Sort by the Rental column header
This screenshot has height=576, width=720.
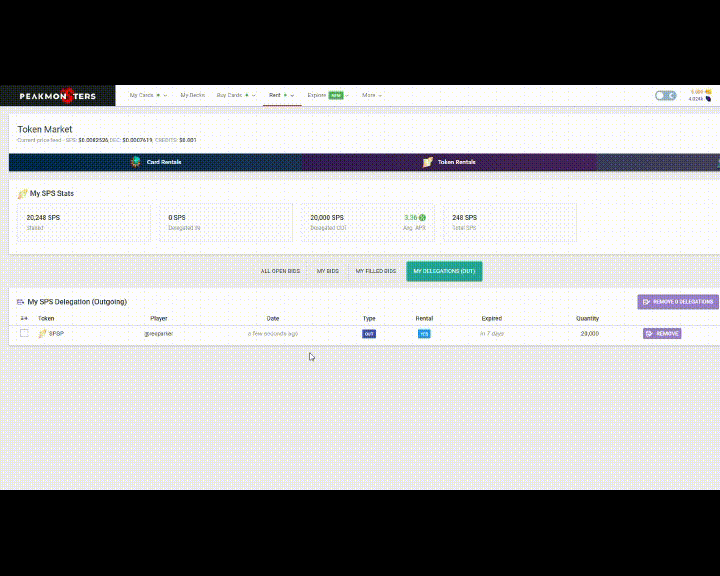point(424,318)
